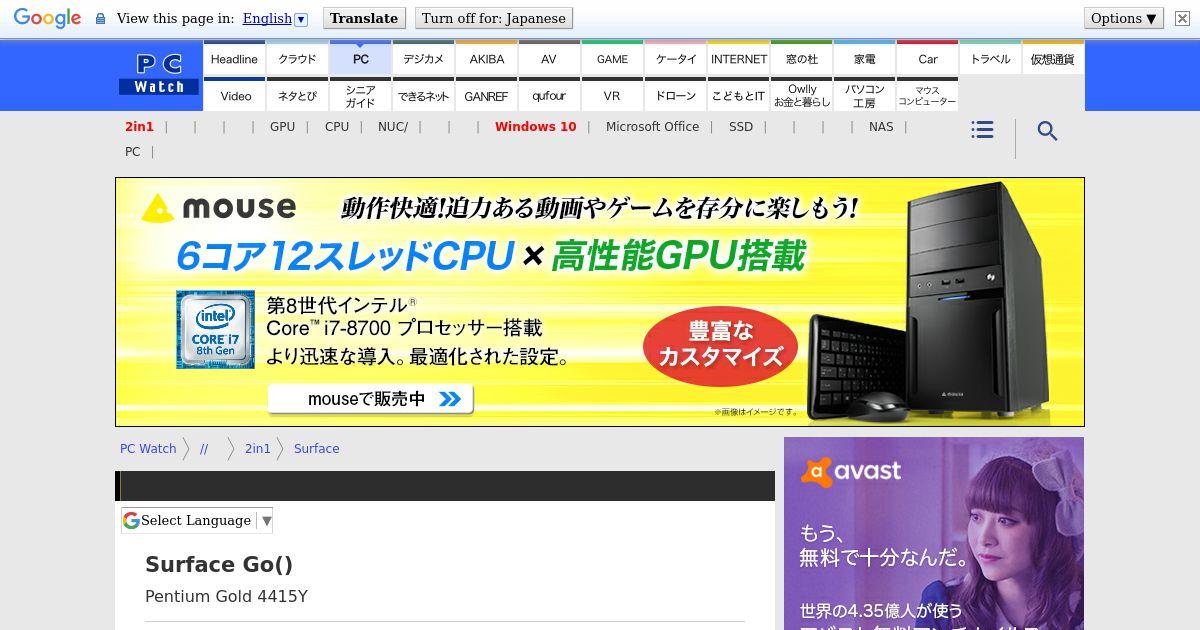Open the マウスコンピューター tab
Viewport: 1200px width, 630px height.
[x=928, y=95]
